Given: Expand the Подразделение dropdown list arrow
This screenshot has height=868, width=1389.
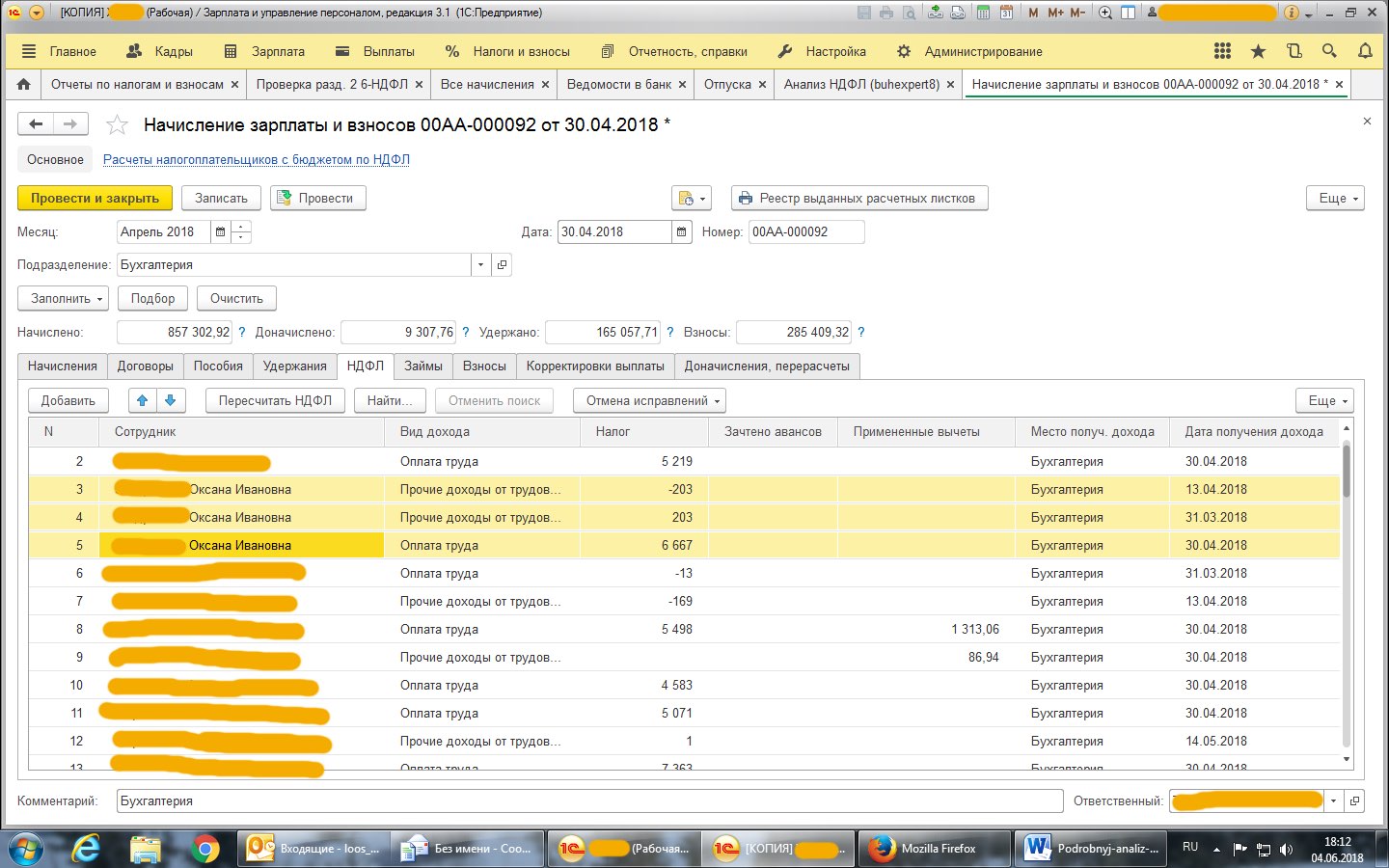Looking at the screenshot, I should click(480, 264).
